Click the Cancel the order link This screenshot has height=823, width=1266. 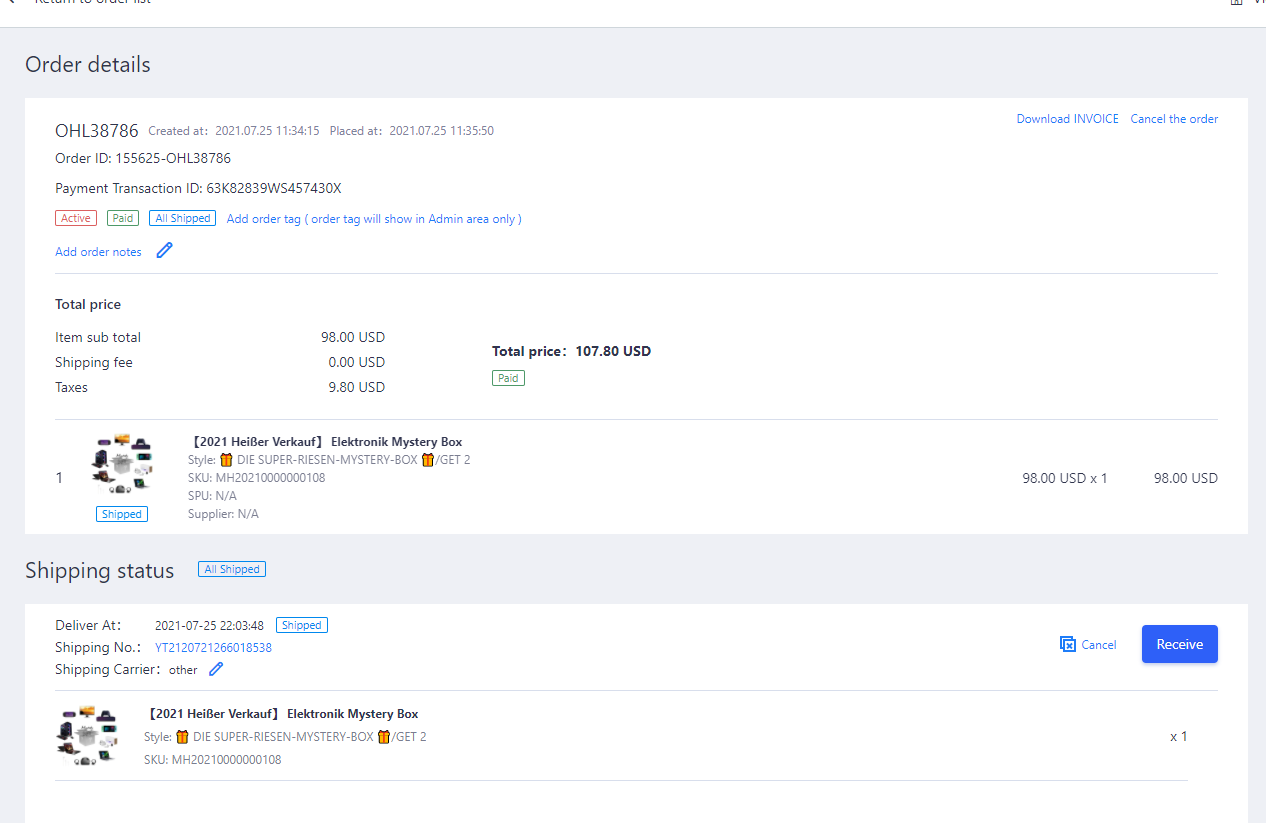point(1174,119)
